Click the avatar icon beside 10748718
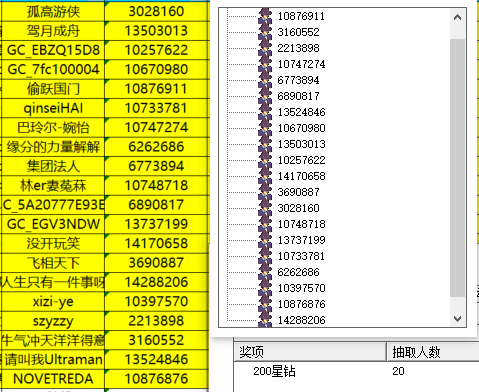 265,224
